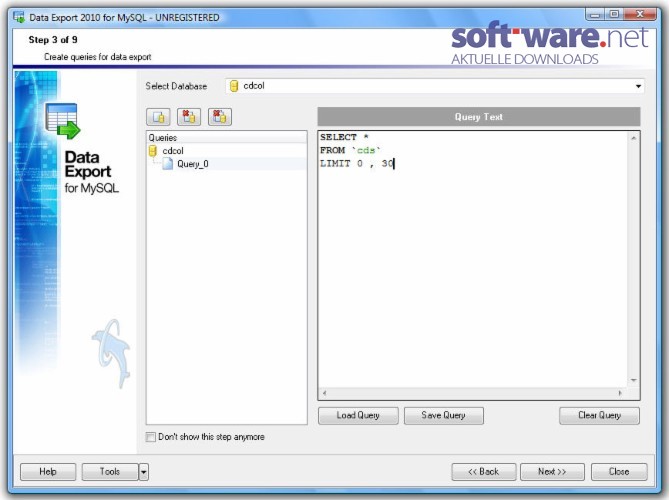Open Help

tap(48, 472)
